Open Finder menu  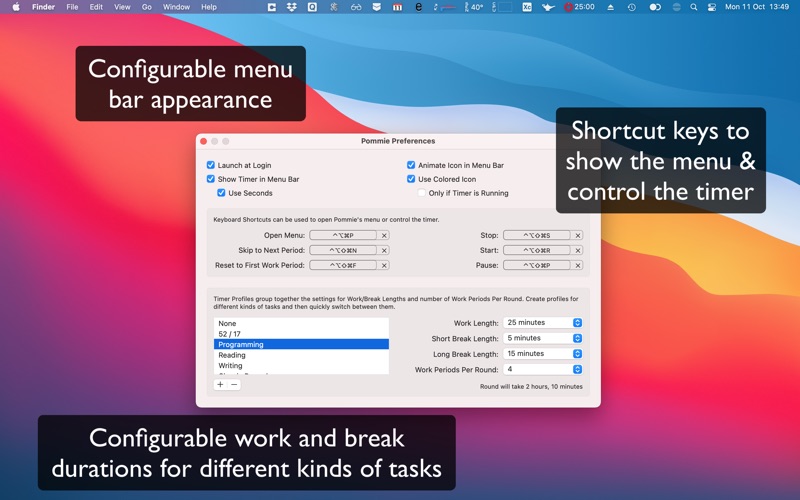(43, 7)
